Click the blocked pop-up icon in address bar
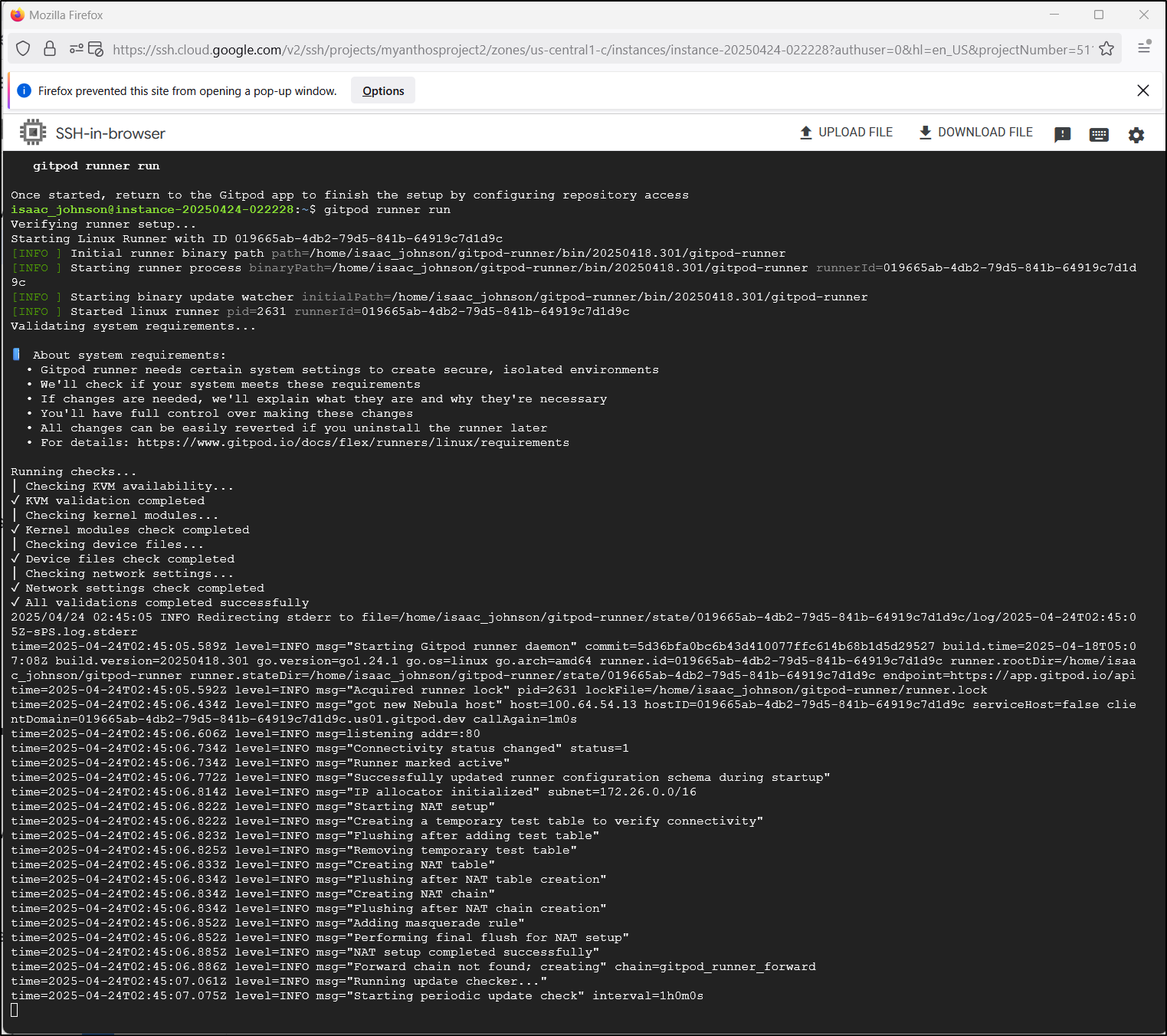Screen dimensions: 1167x1036 96,49
